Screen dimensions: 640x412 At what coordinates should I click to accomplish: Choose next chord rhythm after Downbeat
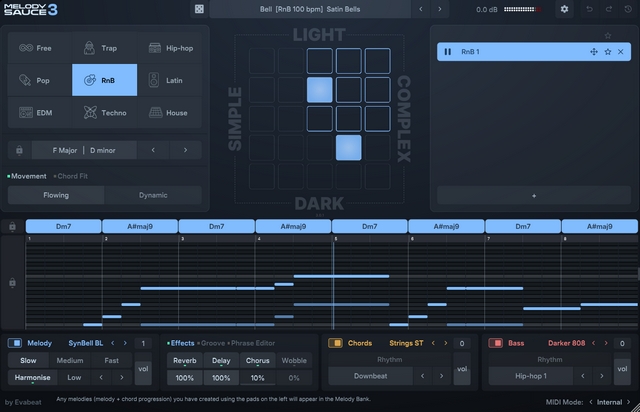441,376
